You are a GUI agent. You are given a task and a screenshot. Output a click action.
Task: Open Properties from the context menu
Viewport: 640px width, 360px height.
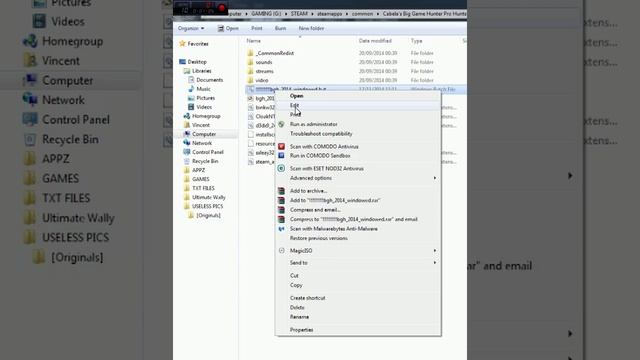301,329
